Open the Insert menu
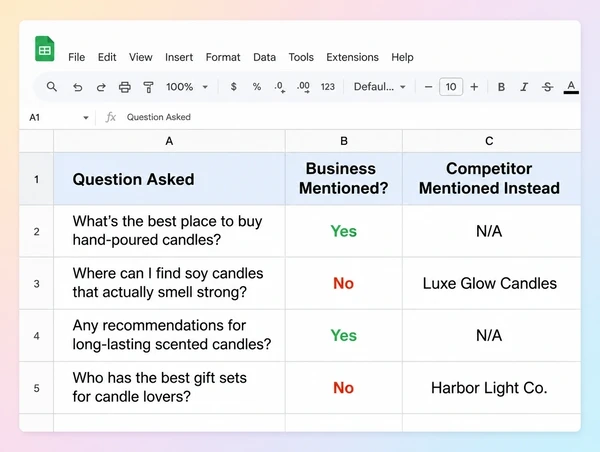 click(x=179, y=57)
